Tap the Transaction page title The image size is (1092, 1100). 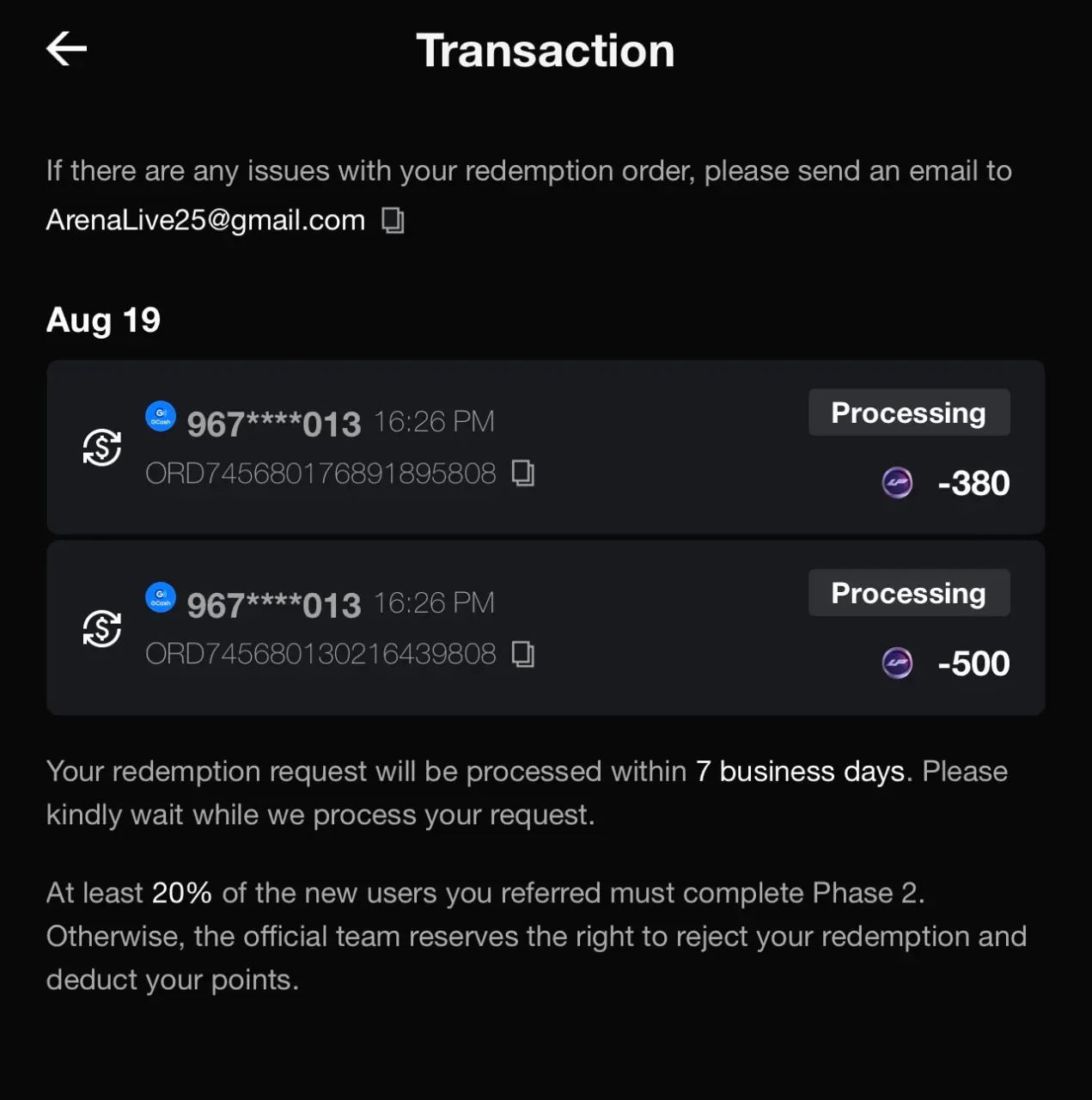[546, 51]
